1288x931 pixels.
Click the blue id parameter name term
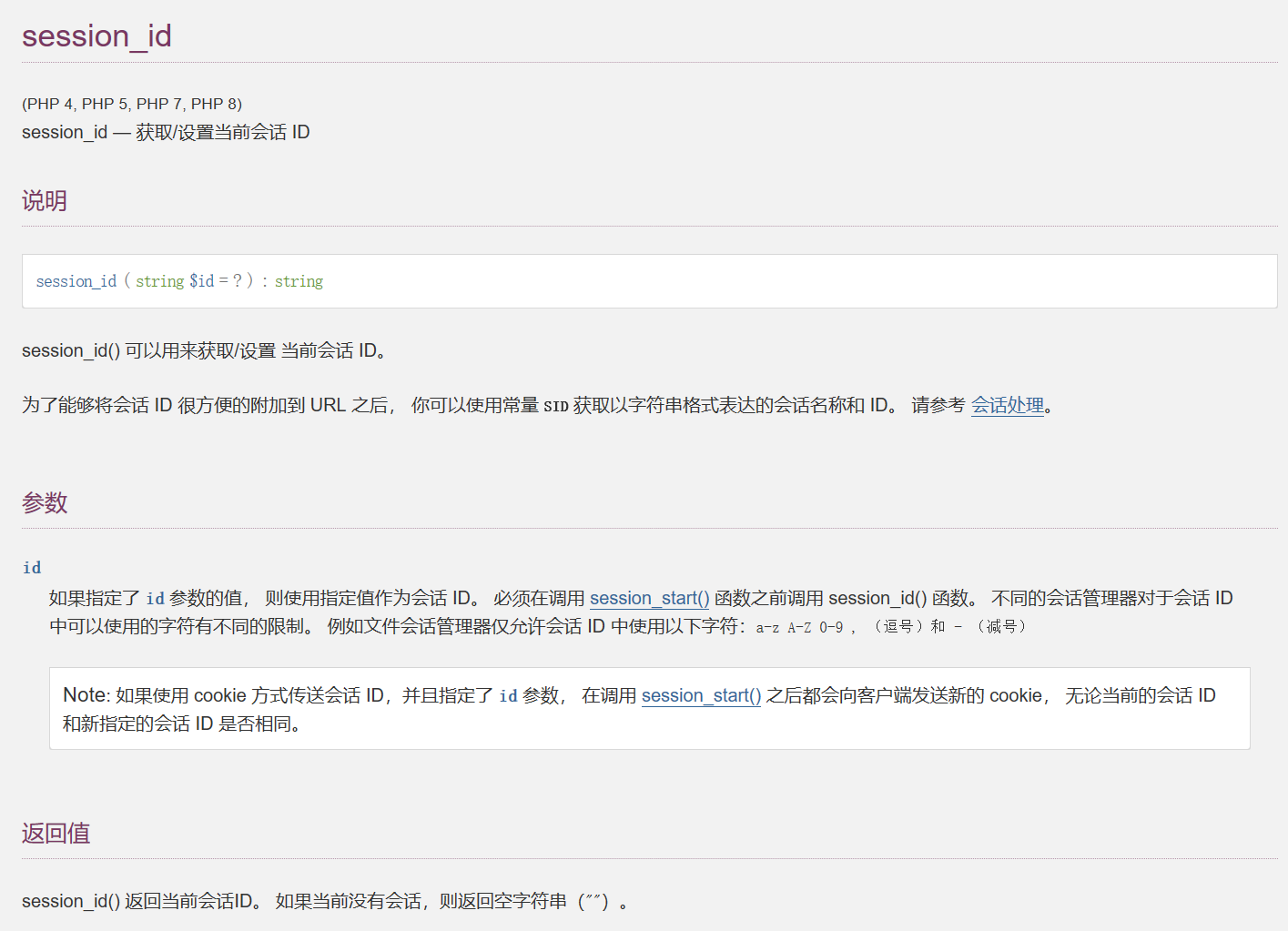click(32, 568)
